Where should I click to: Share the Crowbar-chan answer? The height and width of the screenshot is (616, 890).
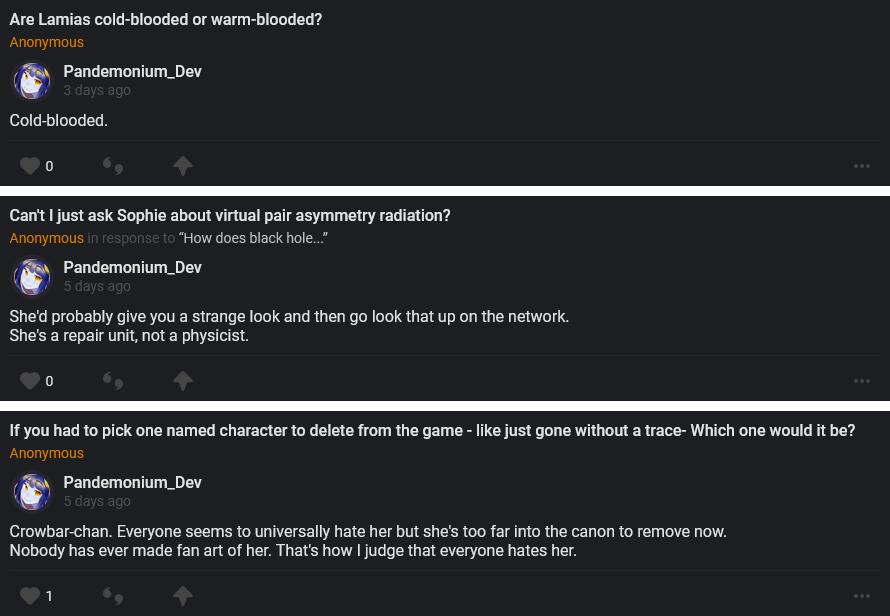tap(182, 596)
